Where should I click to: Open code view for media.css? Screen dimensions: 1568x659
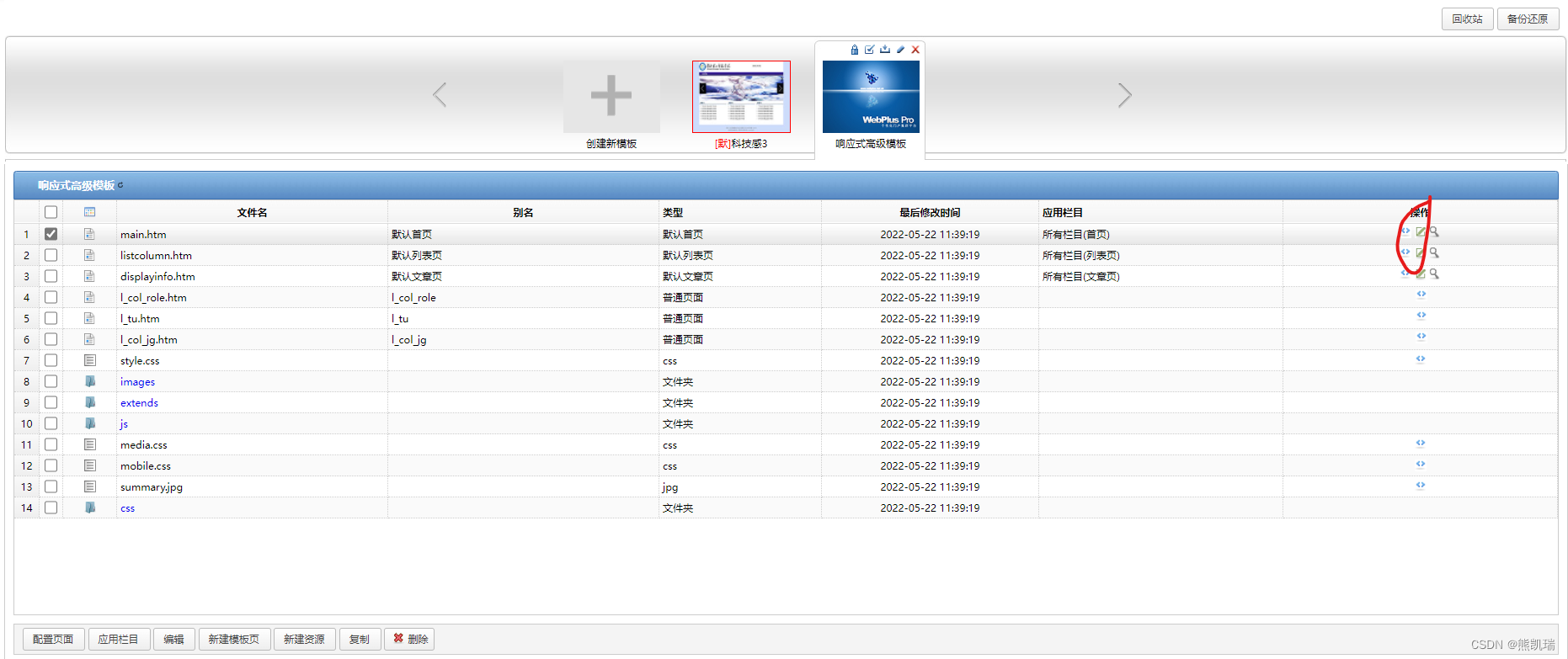[x=1421, y=444]
